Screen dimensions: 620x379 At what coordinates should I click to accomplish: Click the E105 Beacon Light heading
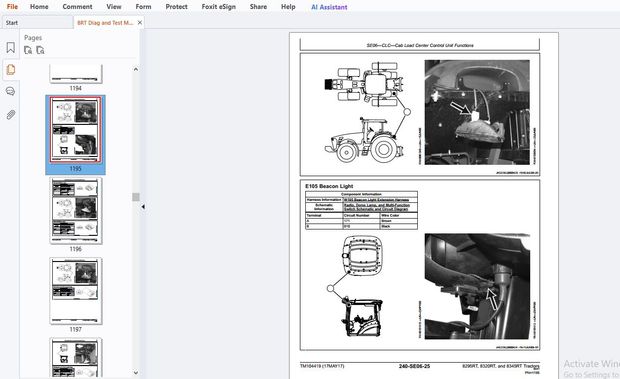(329, 186)
